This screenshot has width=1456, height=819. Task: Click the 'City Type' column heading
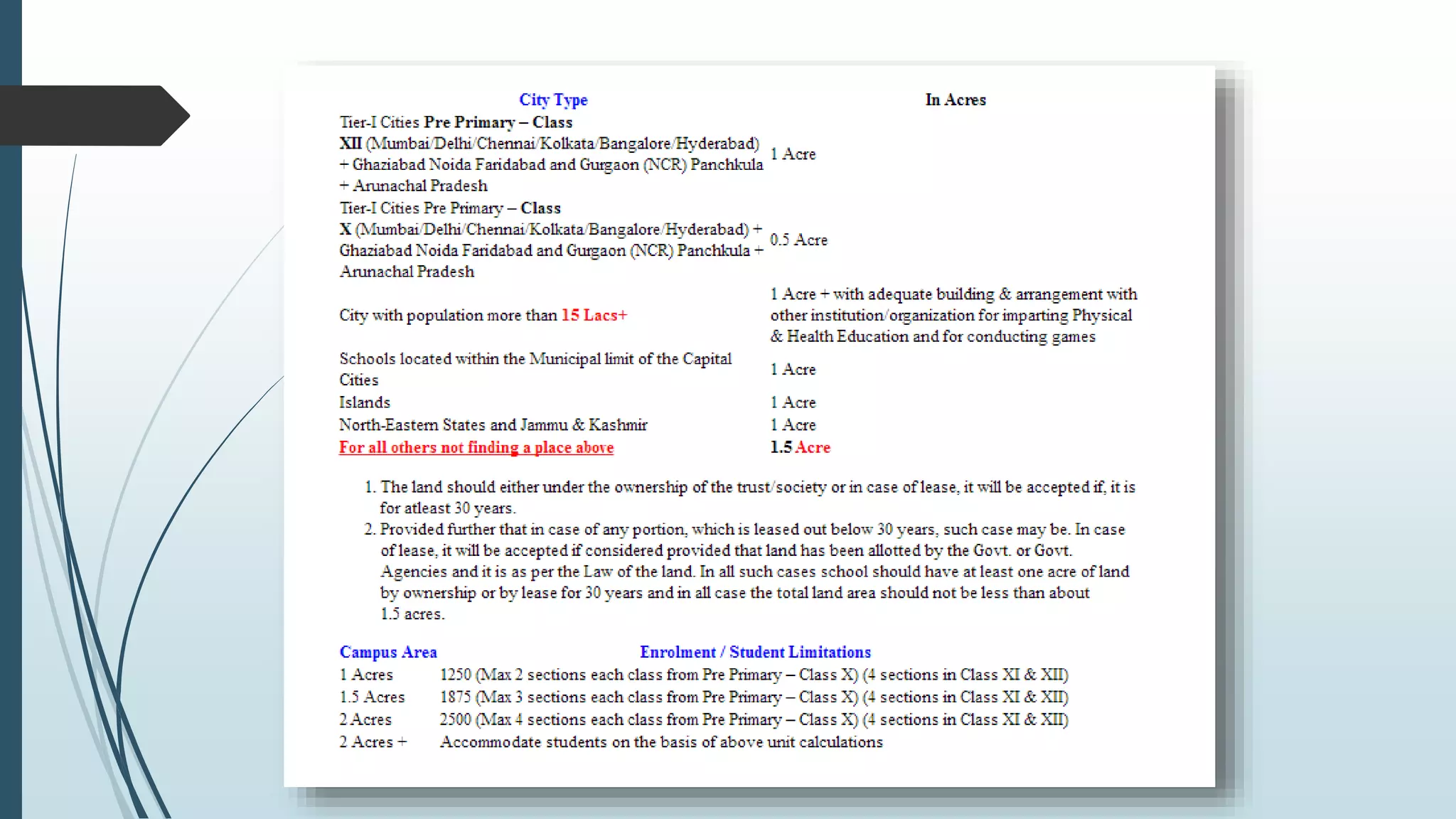[x=553, y=100]
